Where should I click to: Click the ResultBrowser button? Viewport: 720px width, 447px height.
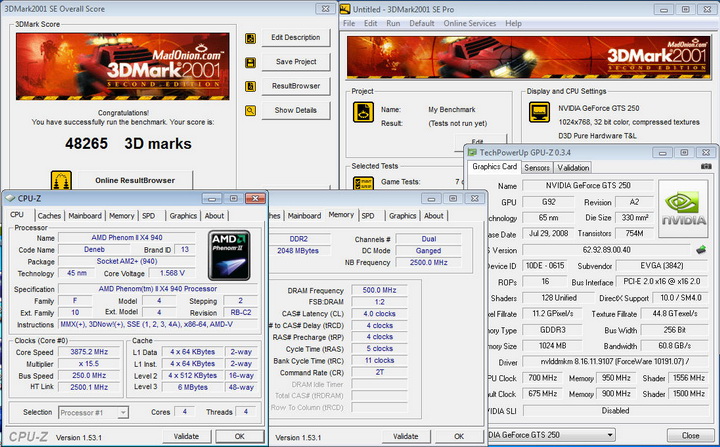click(x=296, y=86)
